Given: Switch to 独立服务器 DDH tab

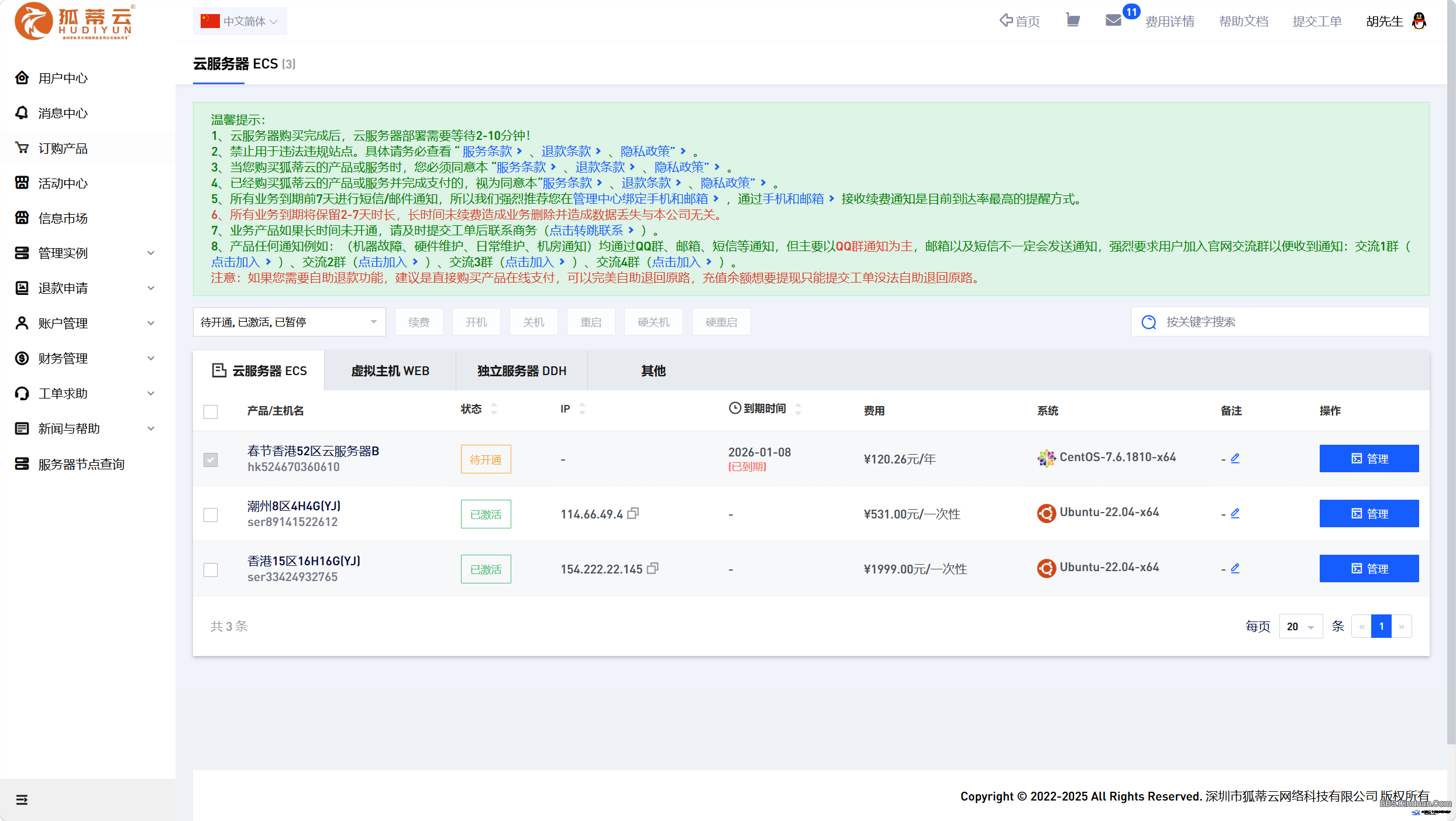Looking at the screenshot, I should [x=522, y=370].
